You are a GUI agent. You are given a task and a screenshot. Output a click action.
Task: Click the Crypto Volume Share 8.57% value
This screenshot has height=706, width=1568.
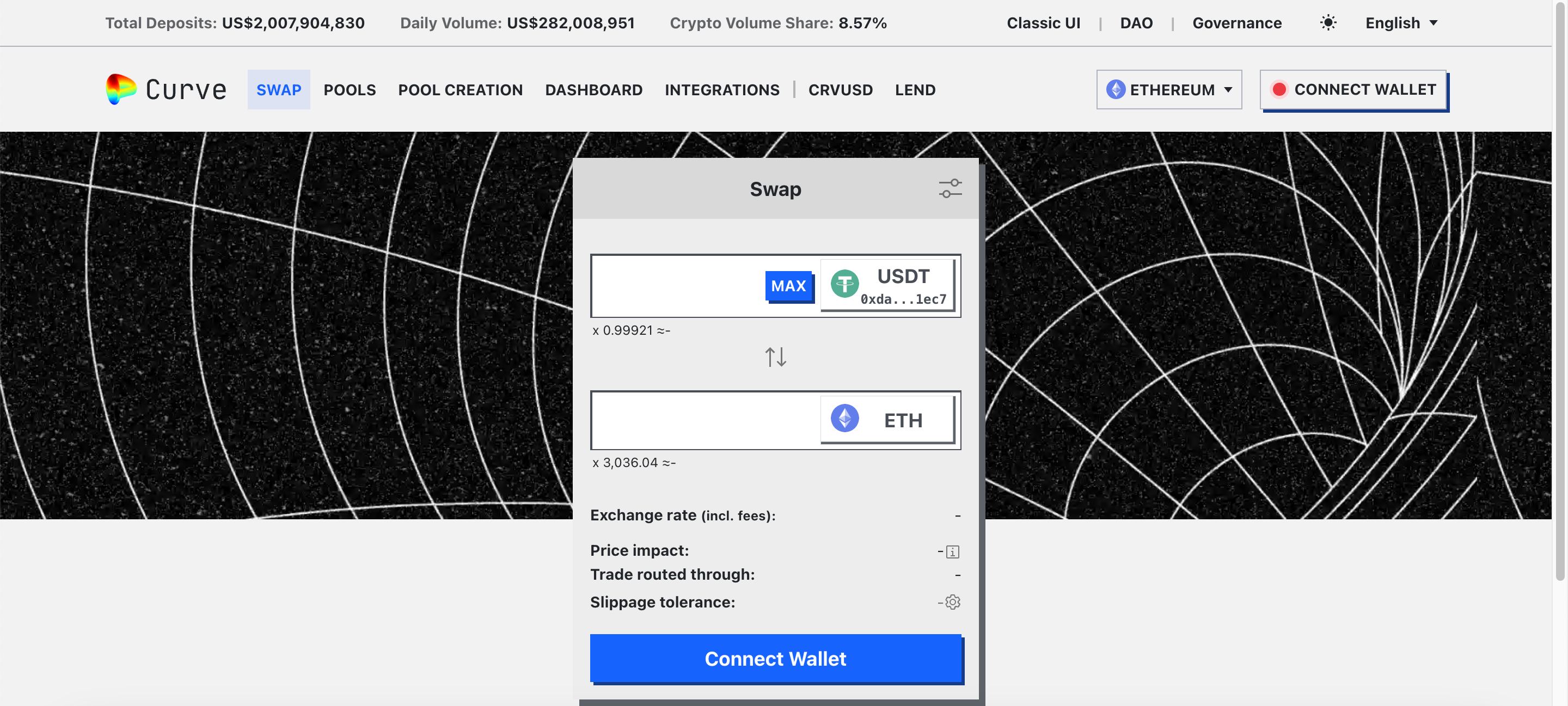[862, 23]
